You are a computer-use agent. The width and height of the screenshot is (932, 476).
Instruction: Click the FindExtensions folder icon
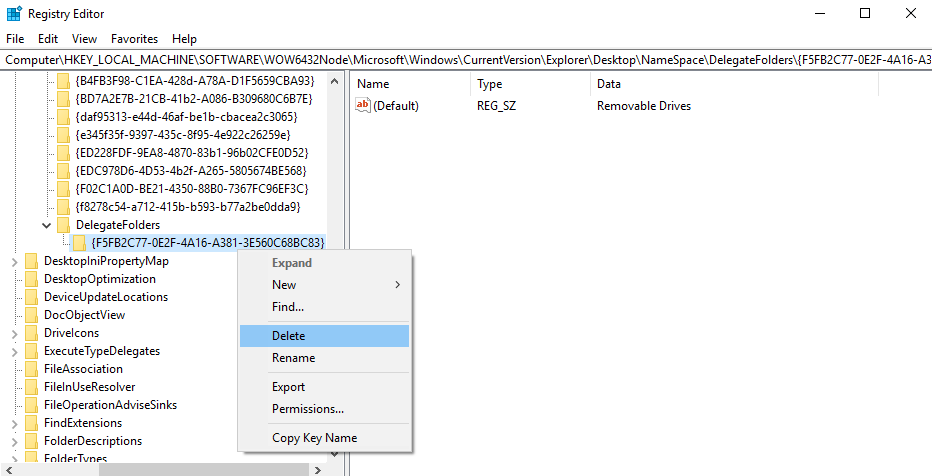pyautogui.click(x=32, y=423)
